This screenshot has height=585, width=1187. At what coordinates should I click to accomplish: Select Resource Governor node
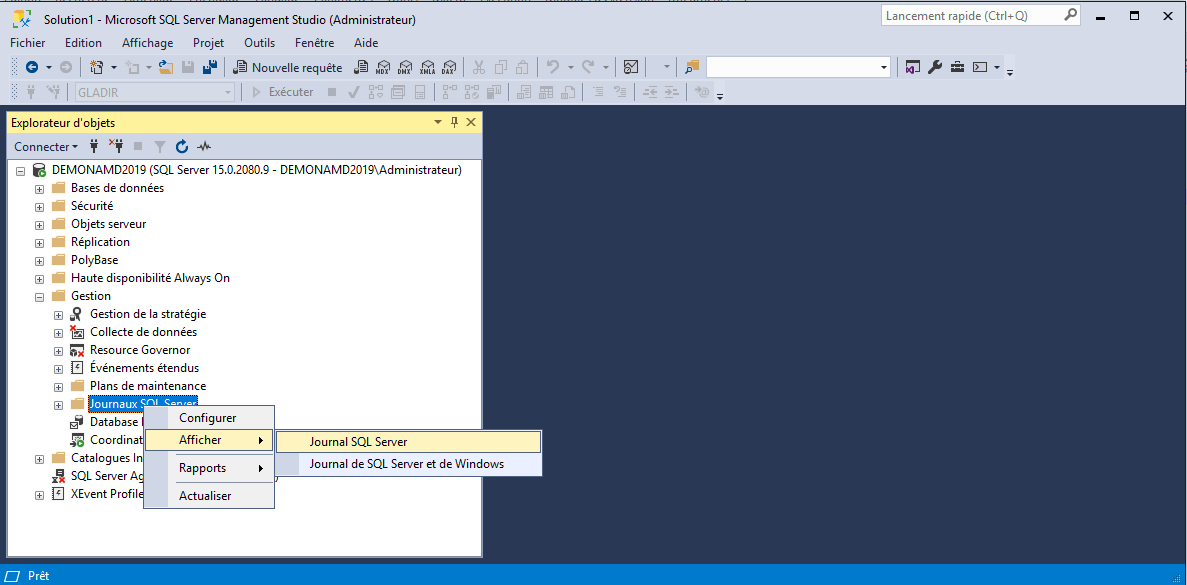click(x=140, y=350)
